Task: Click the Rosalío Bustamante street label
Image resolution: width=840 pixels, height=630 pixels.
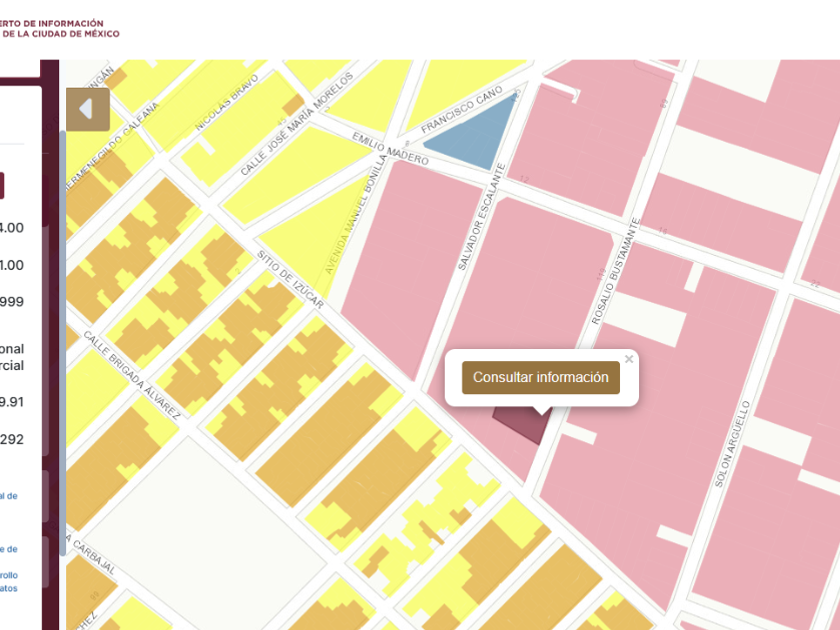Action: pyautogui.click(x=614, y=272)
